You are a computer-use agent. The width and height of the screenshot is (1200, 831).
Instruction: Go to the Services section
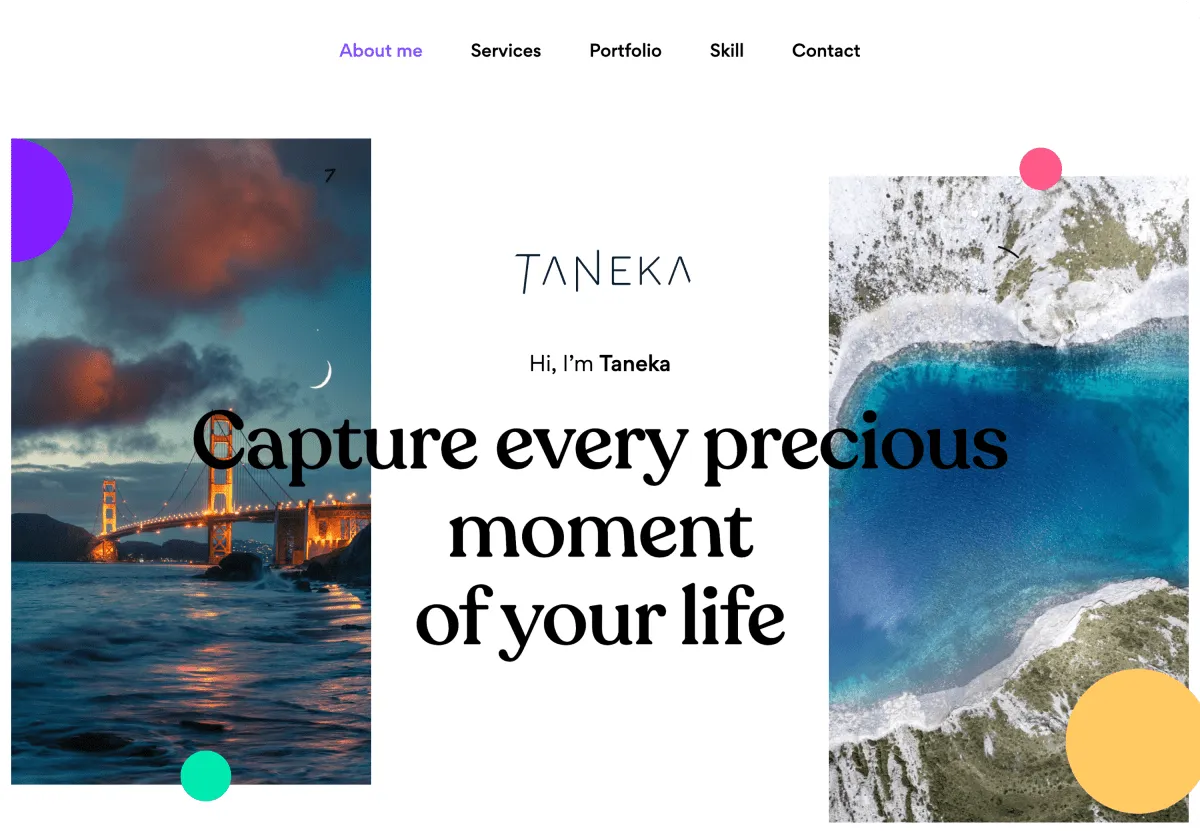(x=506, y=51)
